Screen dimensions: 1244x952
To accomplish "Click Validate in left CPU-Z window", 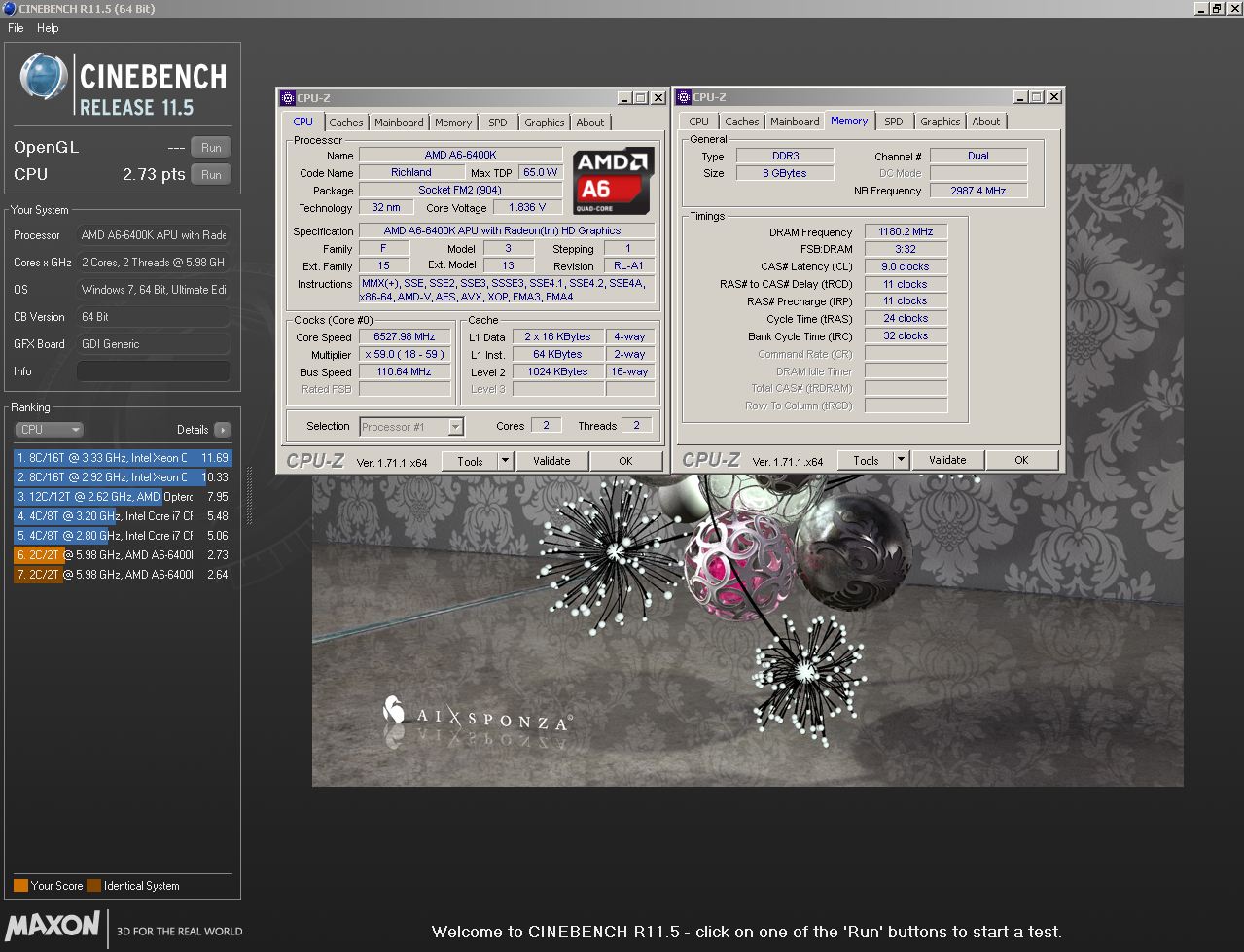I will [x=551, y=461].
